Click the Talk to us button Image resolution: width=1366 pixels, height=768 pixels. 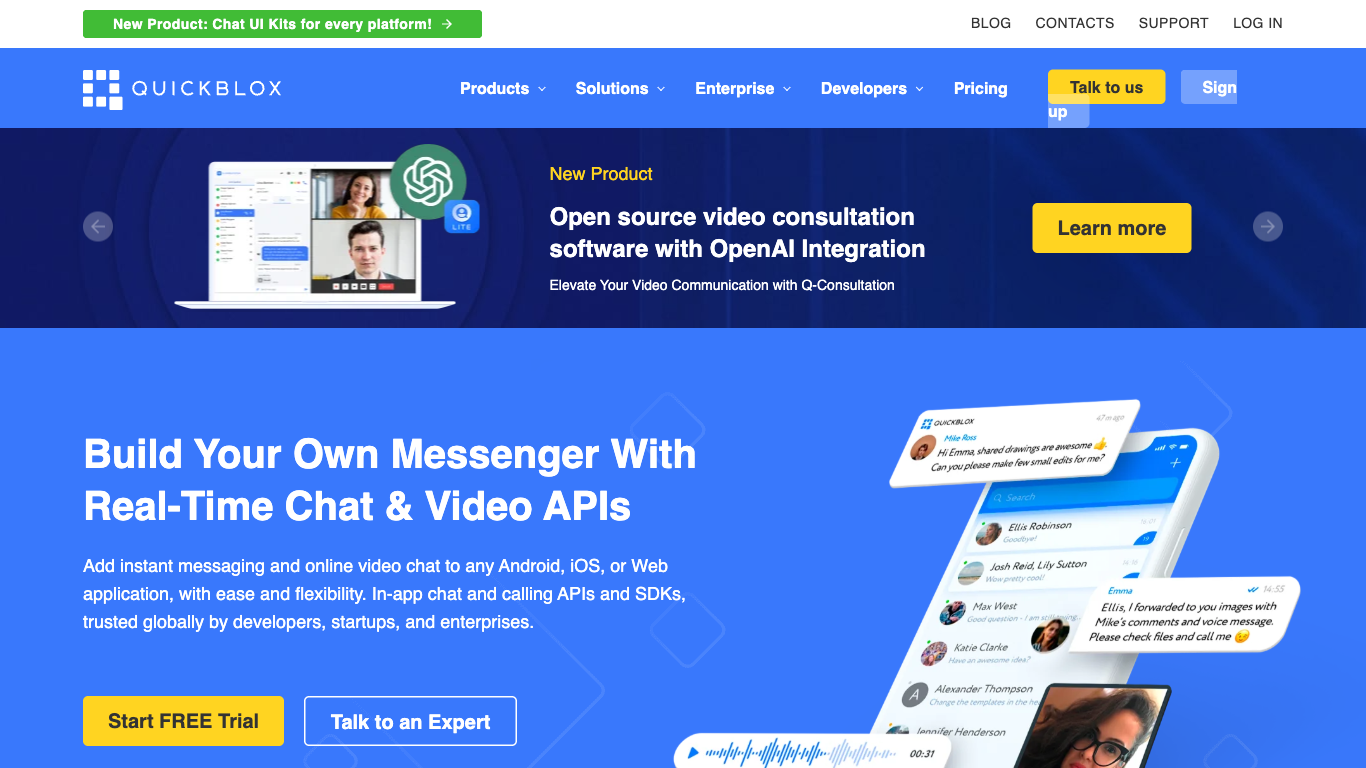click(1106, 87)
